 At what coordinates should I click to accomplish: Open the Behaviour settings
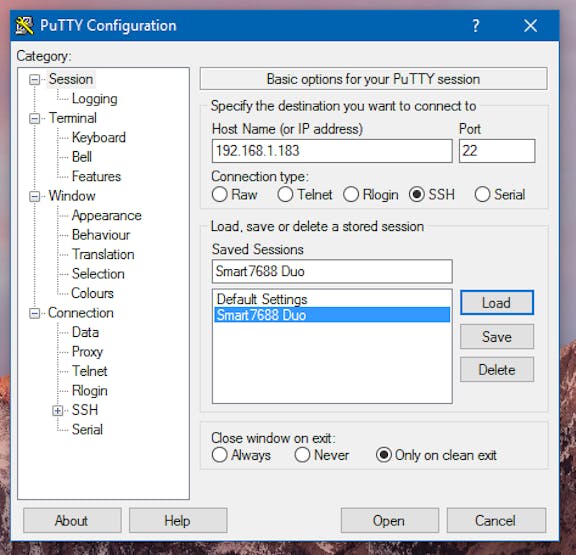(101, 235)
